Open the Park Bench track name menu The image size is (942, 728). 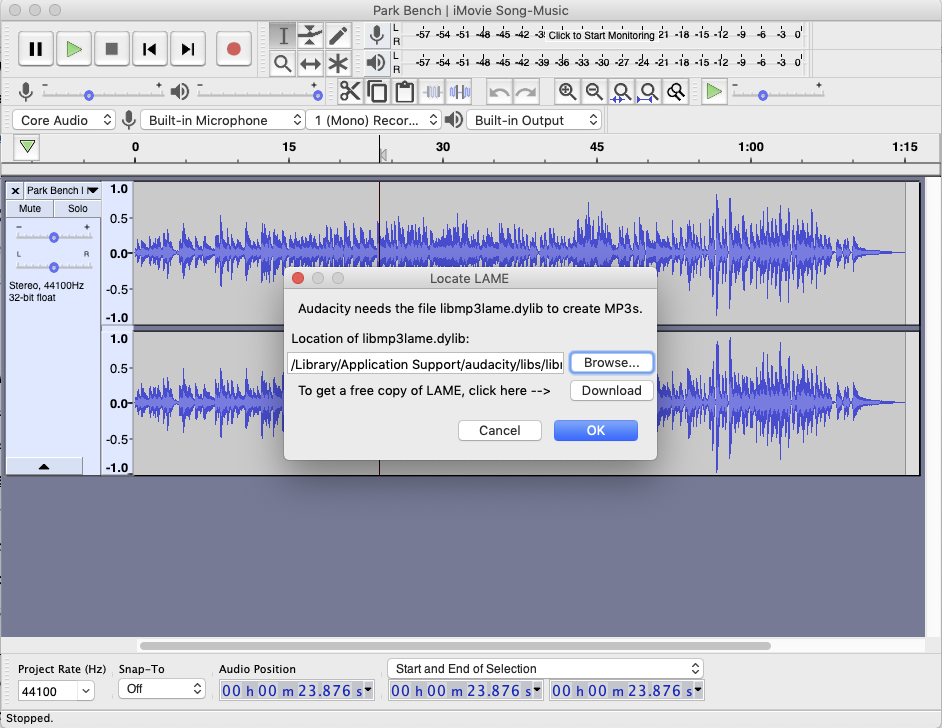point(62,190)
